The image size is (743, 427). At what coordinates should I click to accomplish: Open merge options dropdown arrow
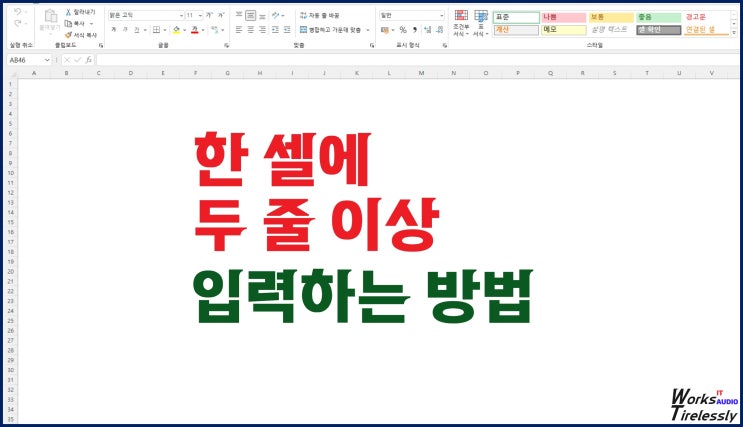pos(368,30)
